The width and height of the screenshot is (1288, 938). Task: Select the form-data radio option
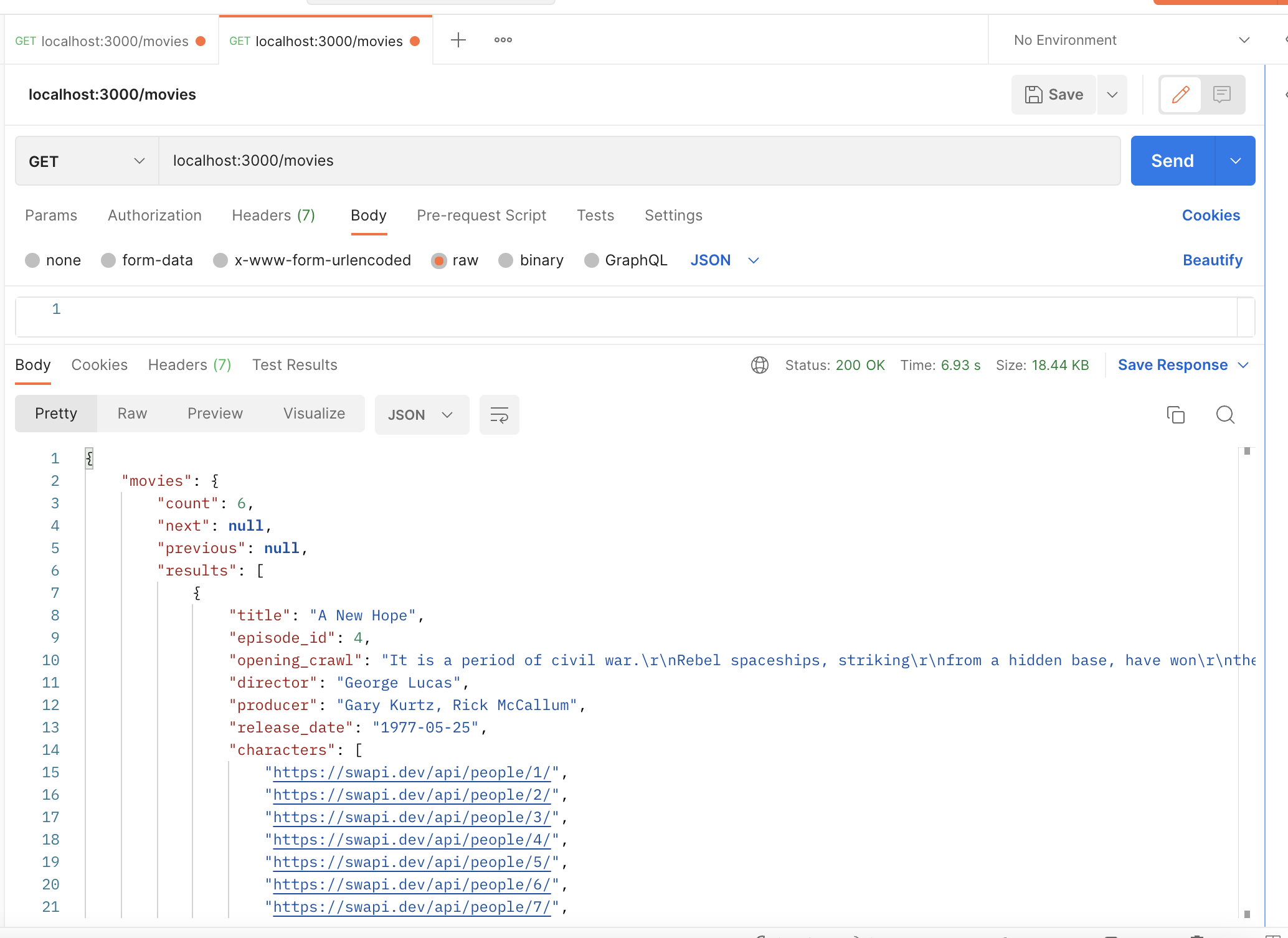pos(108,260)
